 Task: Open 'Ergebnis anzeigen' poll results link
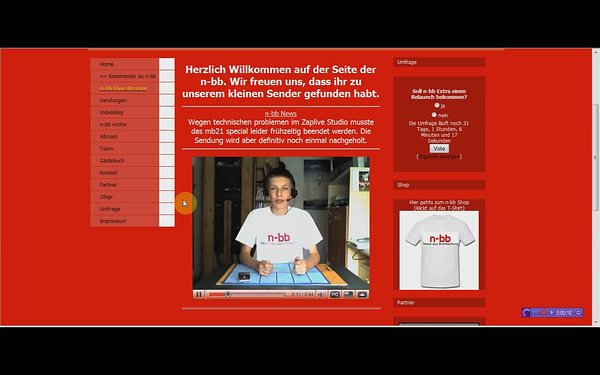click(x=439, y=157)
